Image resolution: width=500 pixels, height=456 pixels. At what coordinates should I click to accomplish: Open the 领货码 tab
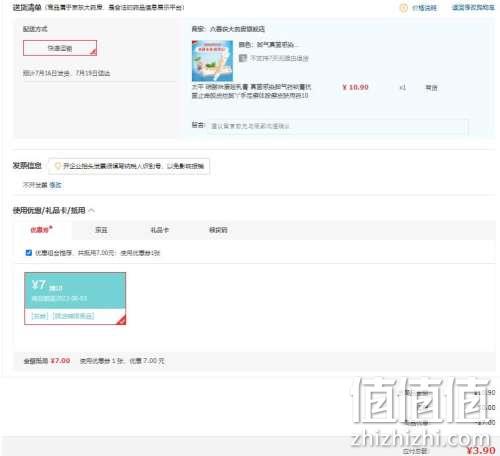(x=218, y=230)
